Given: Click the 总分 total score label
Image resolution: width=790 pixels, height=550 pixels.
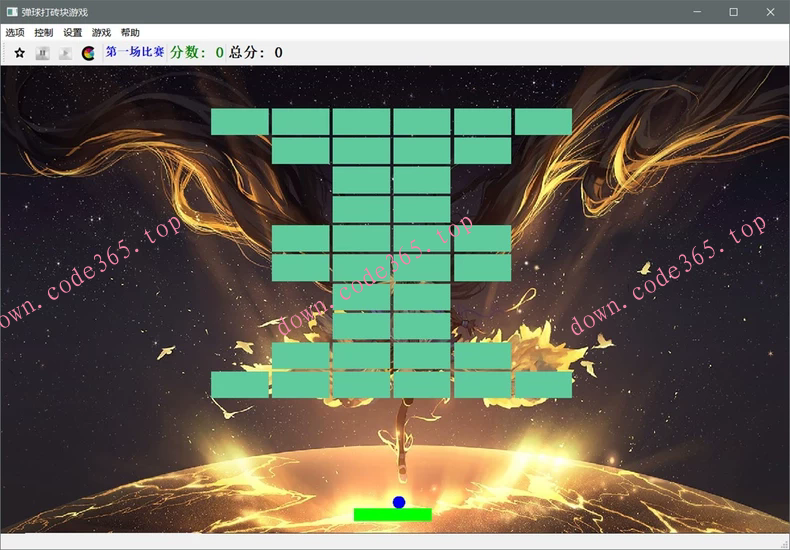Looking at the screenshot, I should pyautogui.click(x=256, y=52).
